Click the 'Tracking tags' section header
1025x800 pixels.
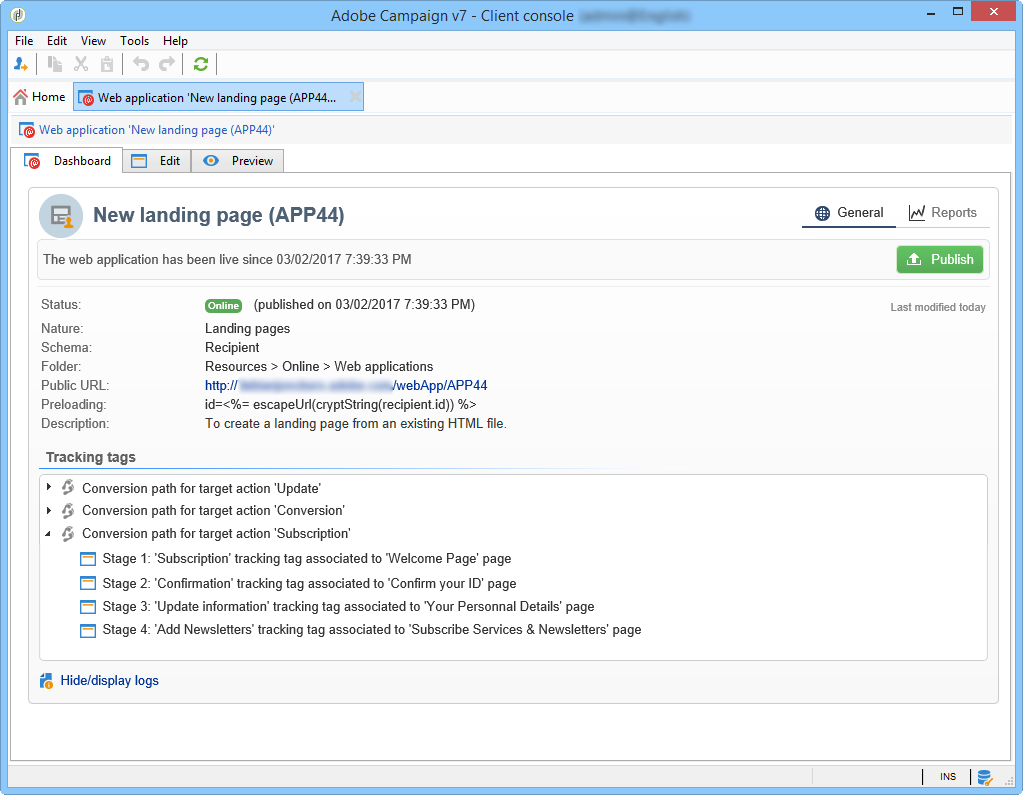(91, 458)
